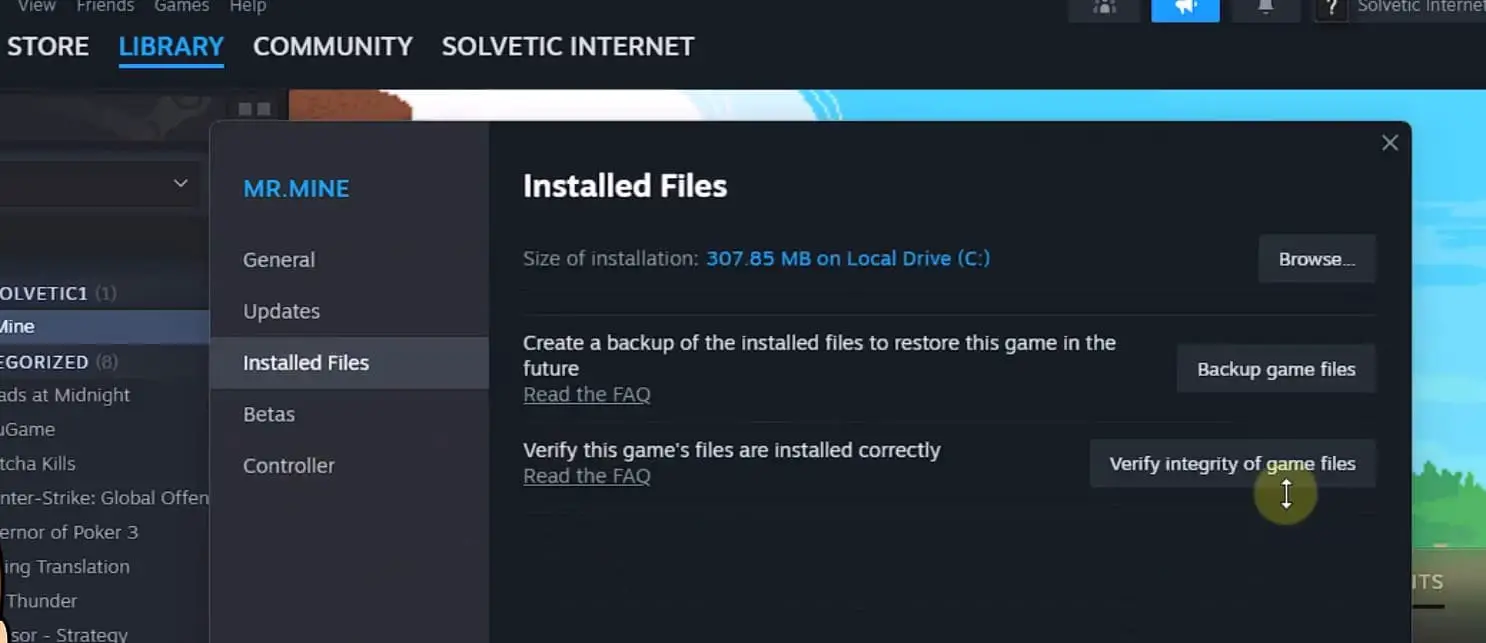
Task: Click the grid view icon in library
Action: pyautogui.click(x=255, y=109)
